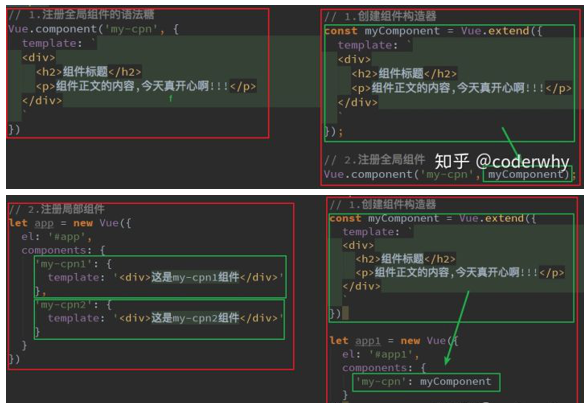Screen dimensions: 584x403
Task: Click the line "let app = new Vue({"
Action: coord(70,223)
